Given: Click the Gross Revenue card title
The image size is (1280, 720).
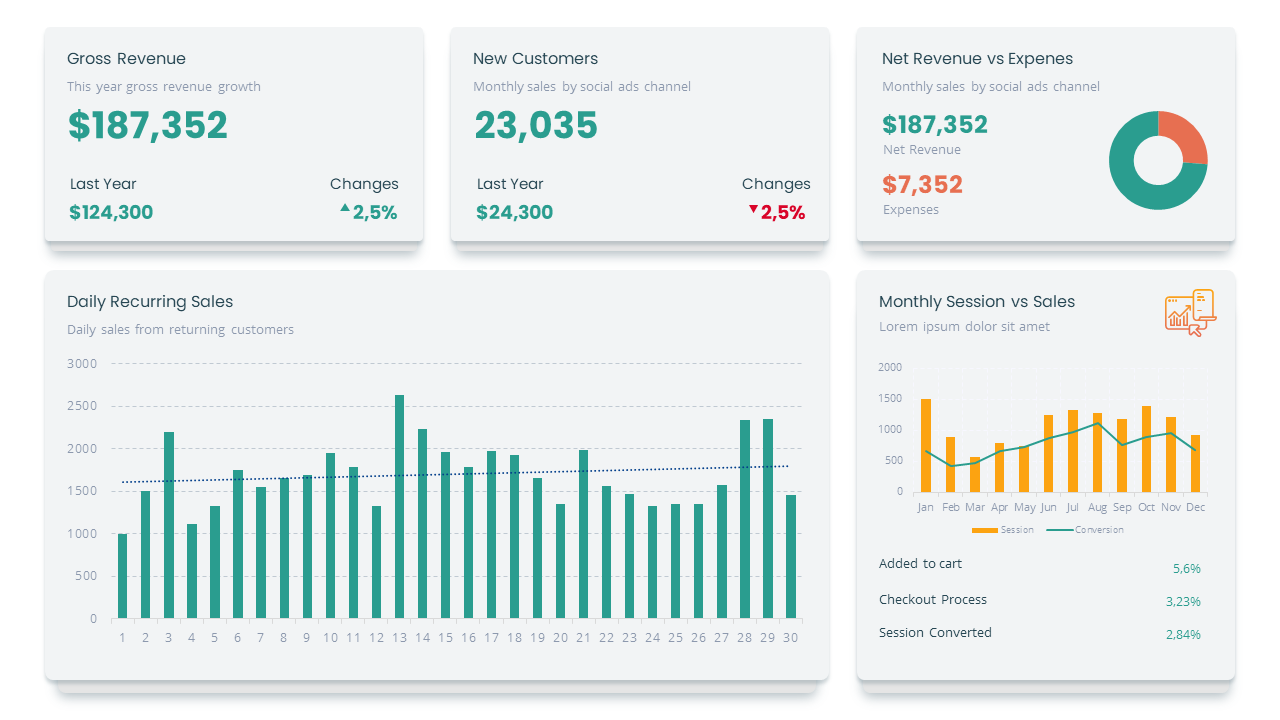Looking at the screenshot, I should pyautogui.click(x=126, y=59).
